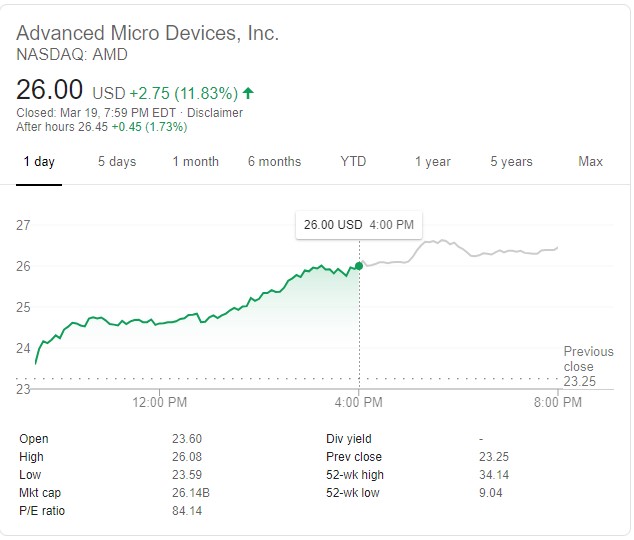Click the After hours 26.45 line
The image size is (634, 540).
tap(102, 127)
